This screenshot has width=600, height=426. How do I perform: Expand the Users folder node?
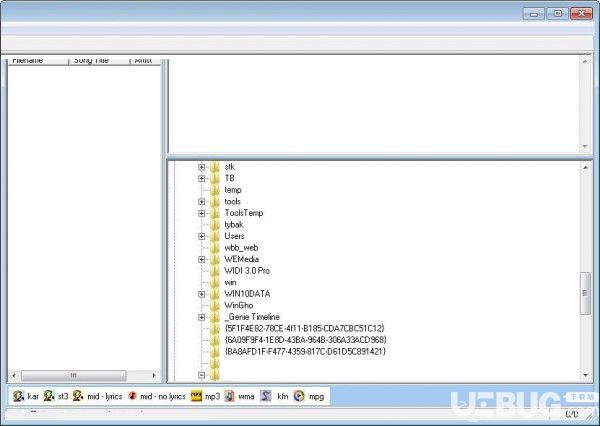(x=202, y=236)
